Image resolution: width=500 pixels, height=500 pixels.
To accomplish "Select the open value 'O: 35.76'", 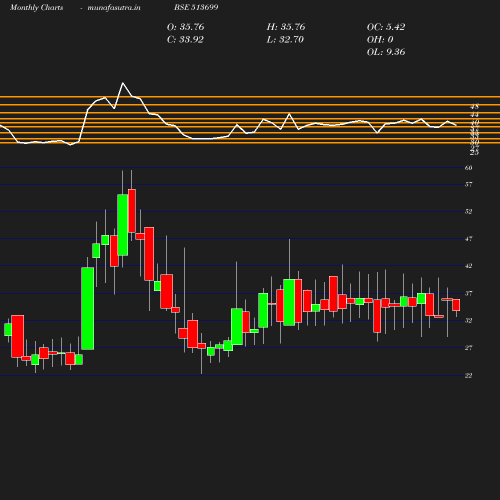I will (x=185, y=27).
